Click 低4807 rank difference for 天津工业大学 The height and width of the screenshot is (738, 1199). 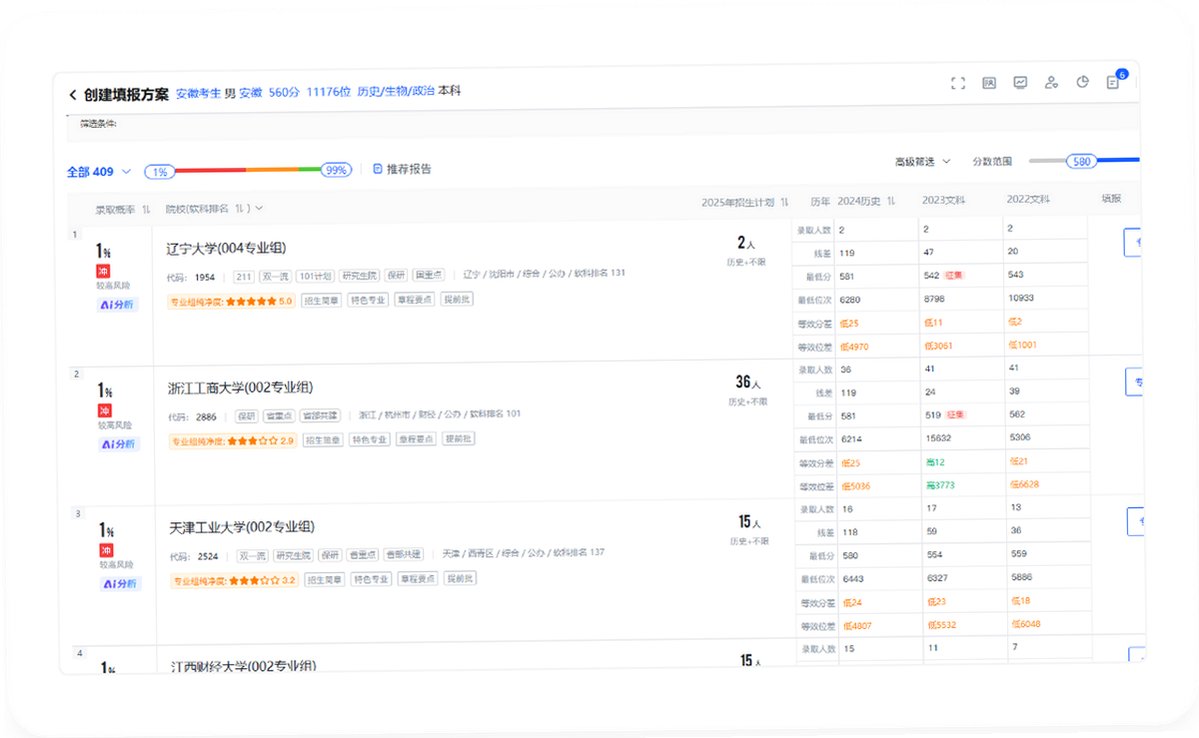pyautogui.click(x=857, y=626)
